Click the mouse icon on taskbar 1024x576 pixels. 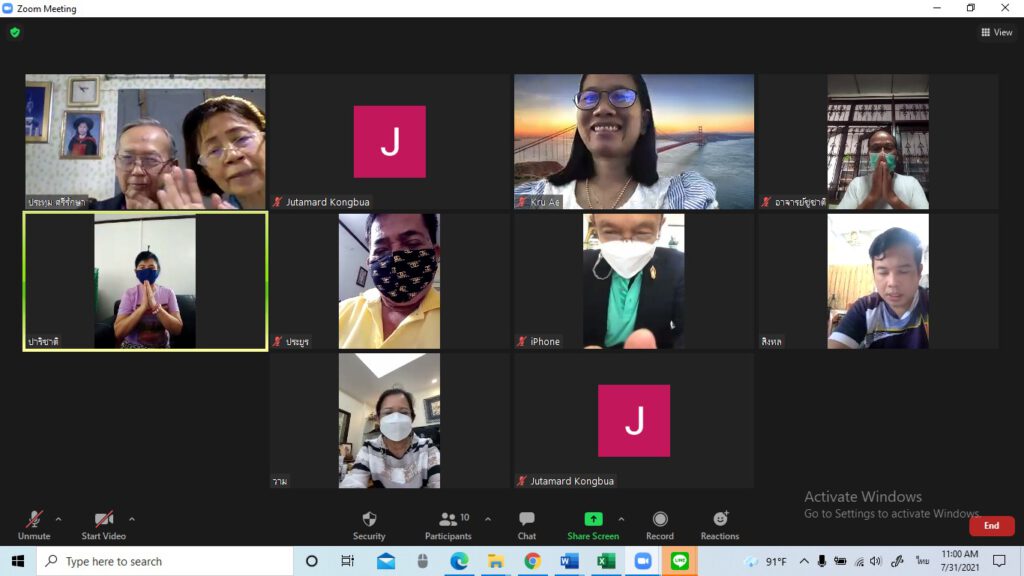click(x=423, y=561)
